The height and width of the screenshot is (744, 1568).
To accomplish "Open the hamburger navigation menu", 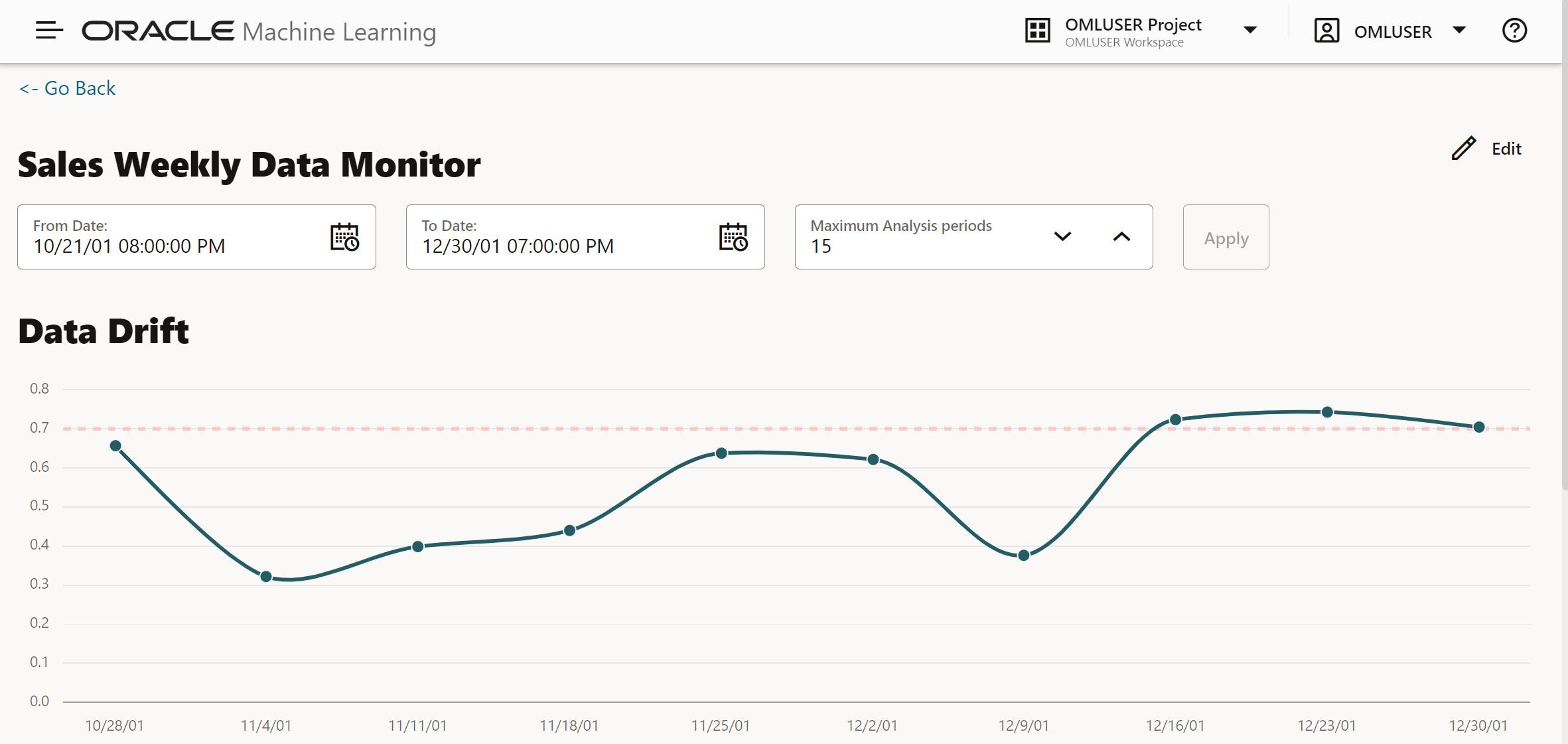I will [49, 31].
